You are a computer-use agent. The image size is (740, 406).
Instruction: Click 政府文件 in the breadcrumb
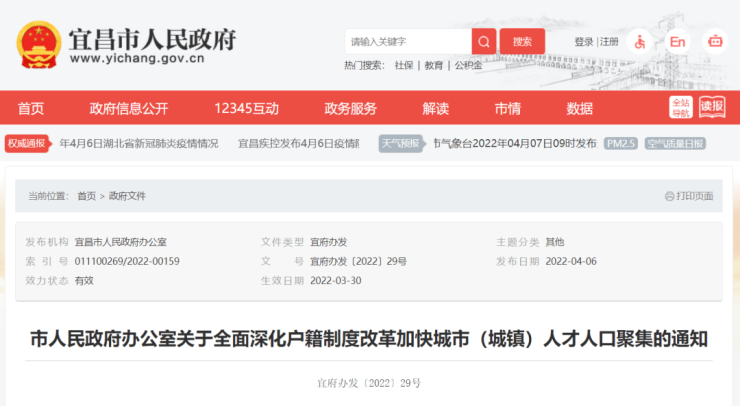127,196
